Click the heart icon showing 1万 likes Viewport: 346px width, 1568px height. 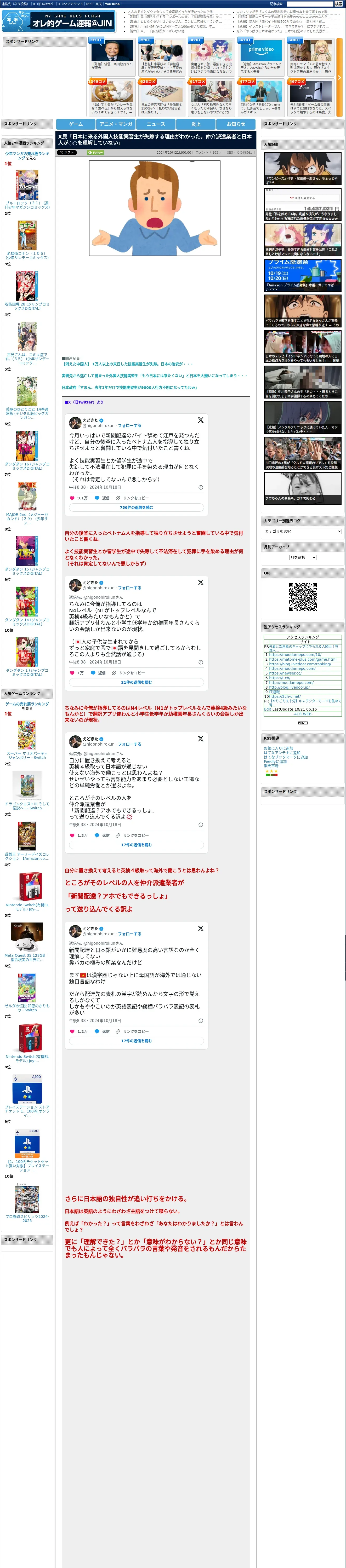pyautogui.click(x=72, y=673)
